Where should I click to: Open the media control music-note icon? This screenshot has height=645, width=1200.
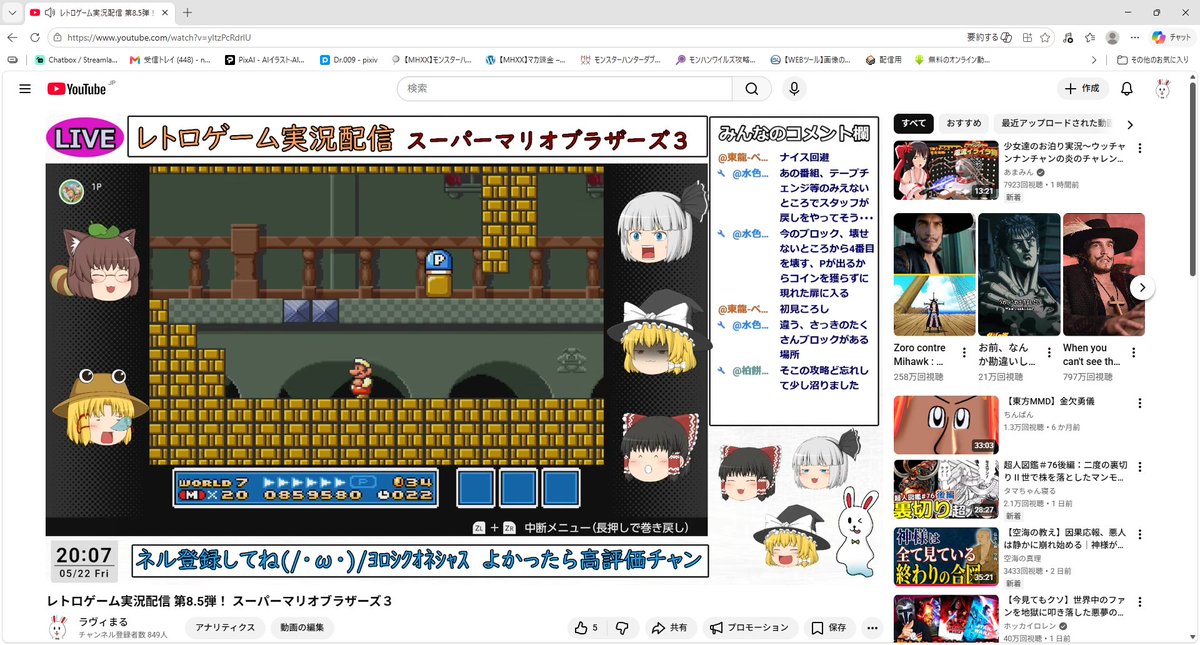1069,37
